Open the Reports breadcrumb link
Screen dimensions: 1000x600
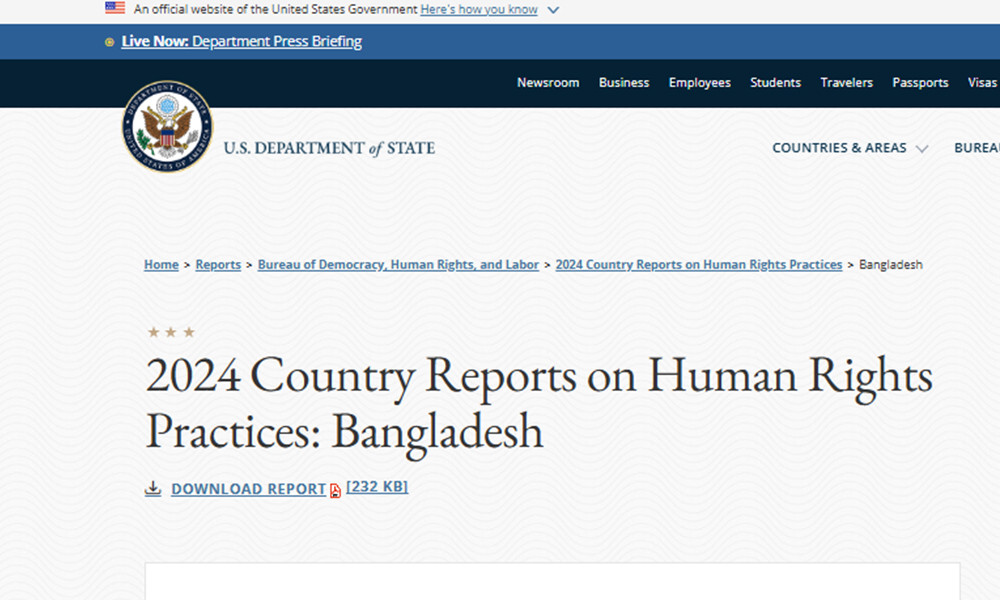[218, 265]
